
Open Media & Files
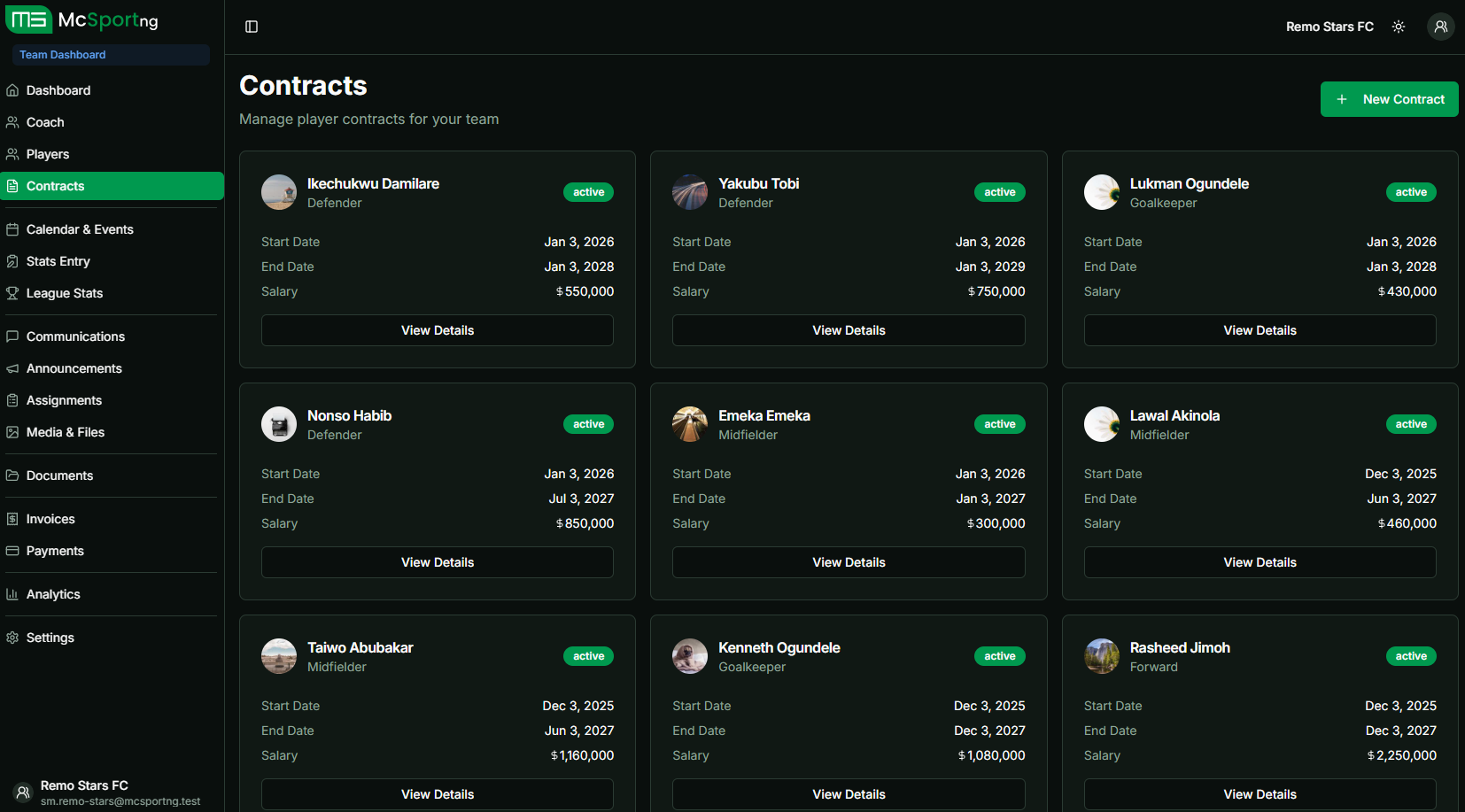[x=66, y=431]
